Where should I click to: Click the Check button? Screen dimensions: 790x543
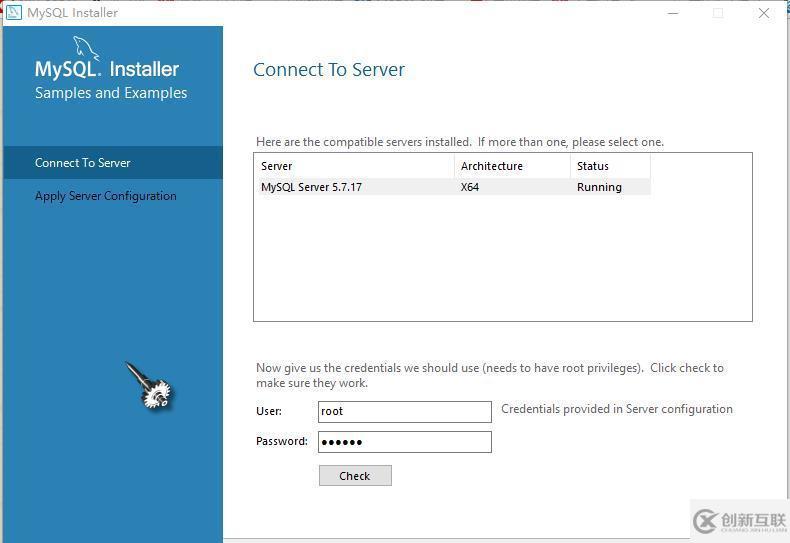(x=355, y=476)
